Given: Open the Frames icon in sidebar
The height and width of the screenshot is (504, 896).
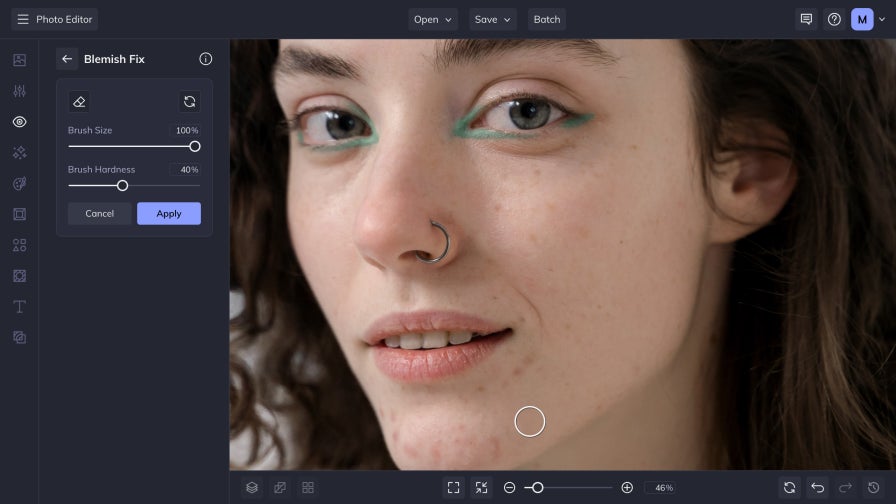Looking at the screenshot, I should click(x=19, y=214).
